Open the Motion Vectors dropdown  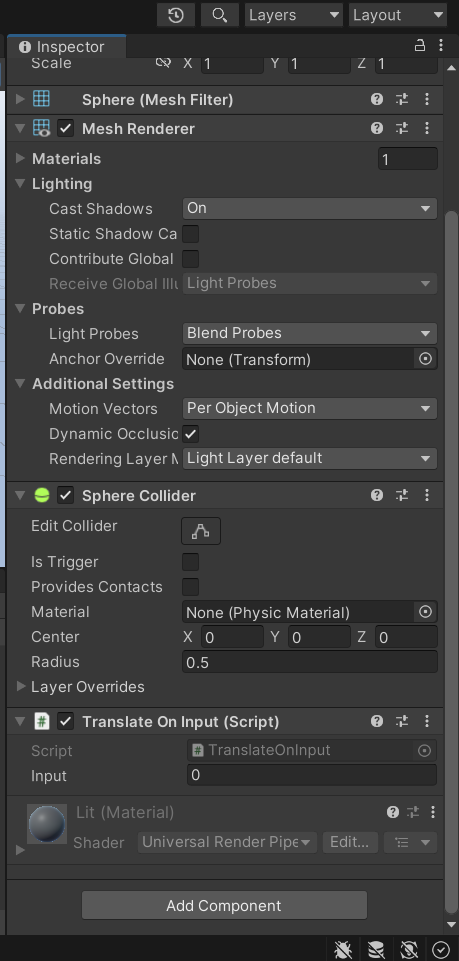click(309, 408)
